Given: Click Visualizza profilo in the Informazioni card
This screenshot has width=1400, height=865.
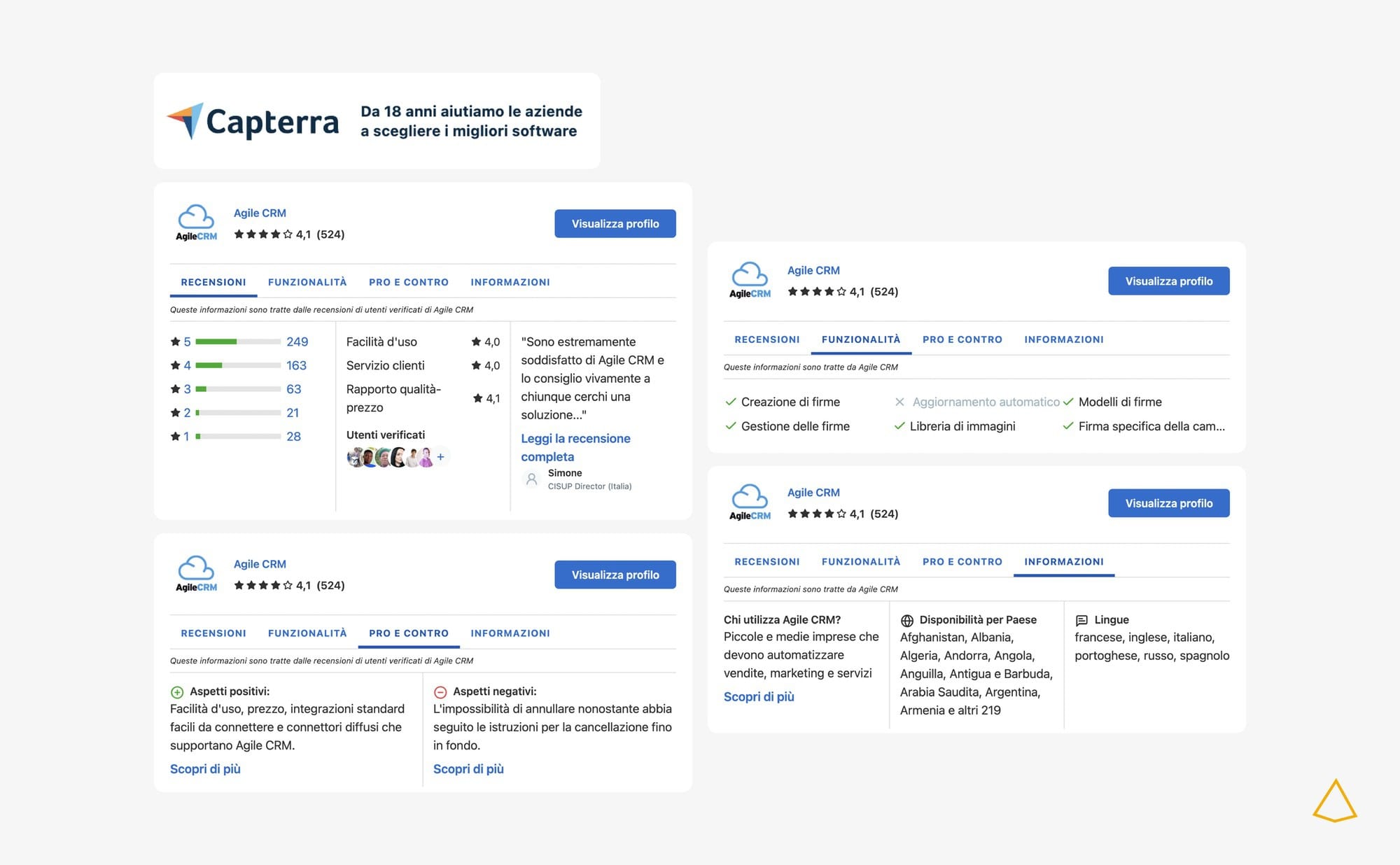Looking at the screenshot, I should tap(1169, 502).
